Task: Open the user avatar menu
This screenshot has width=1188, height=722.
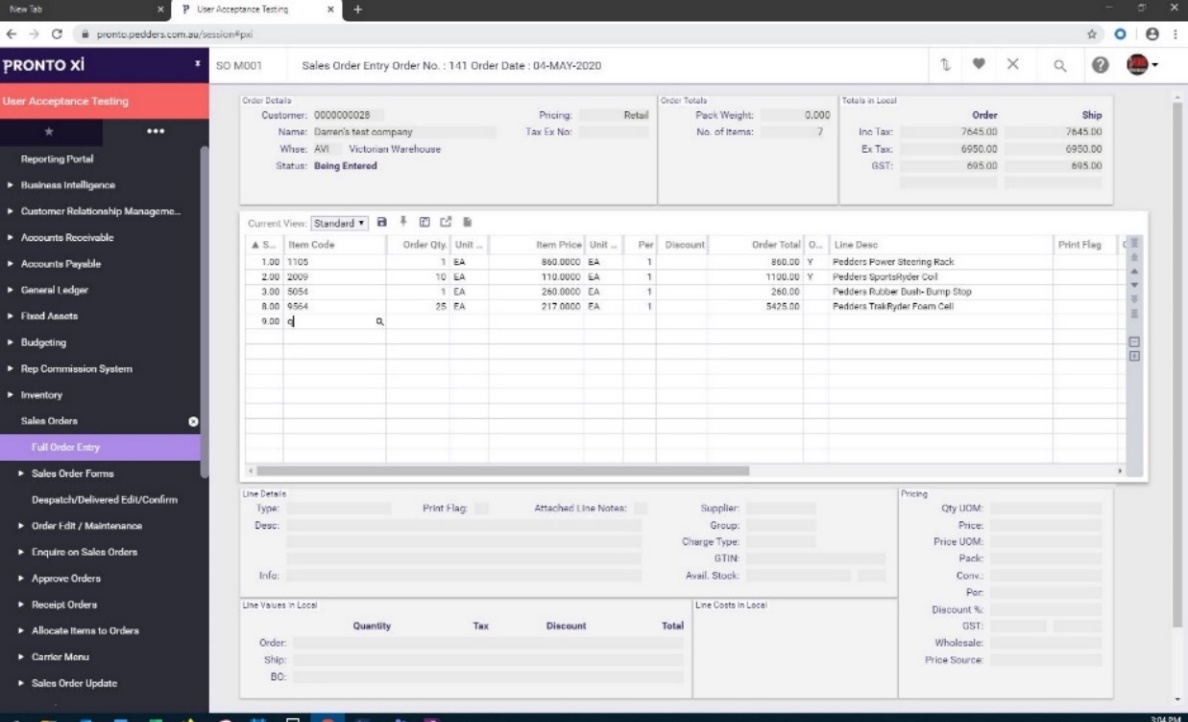Action: pyautogui.click(x=1141, y=64)
